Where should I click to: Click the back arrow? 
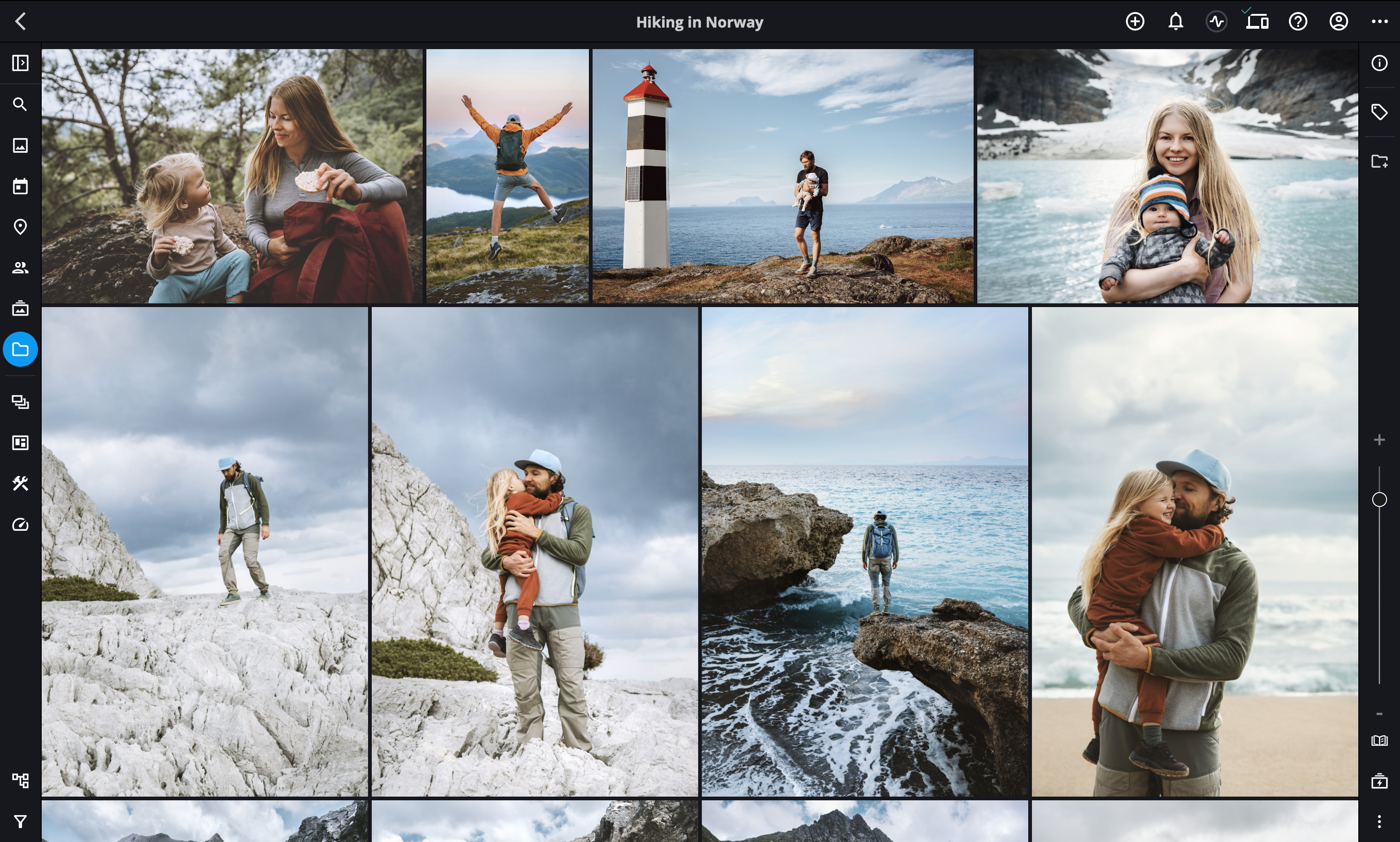click(21, 22)
